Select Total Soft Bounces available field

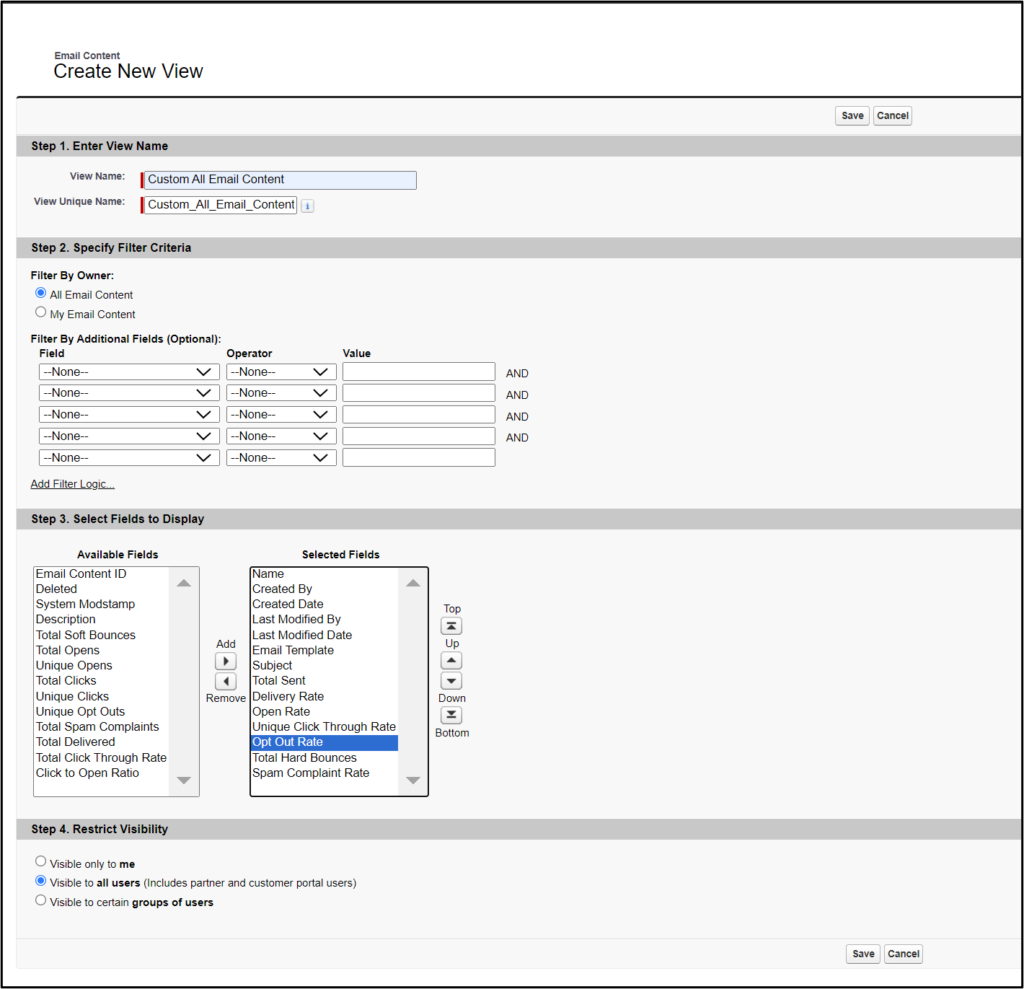tap(101, 635)
